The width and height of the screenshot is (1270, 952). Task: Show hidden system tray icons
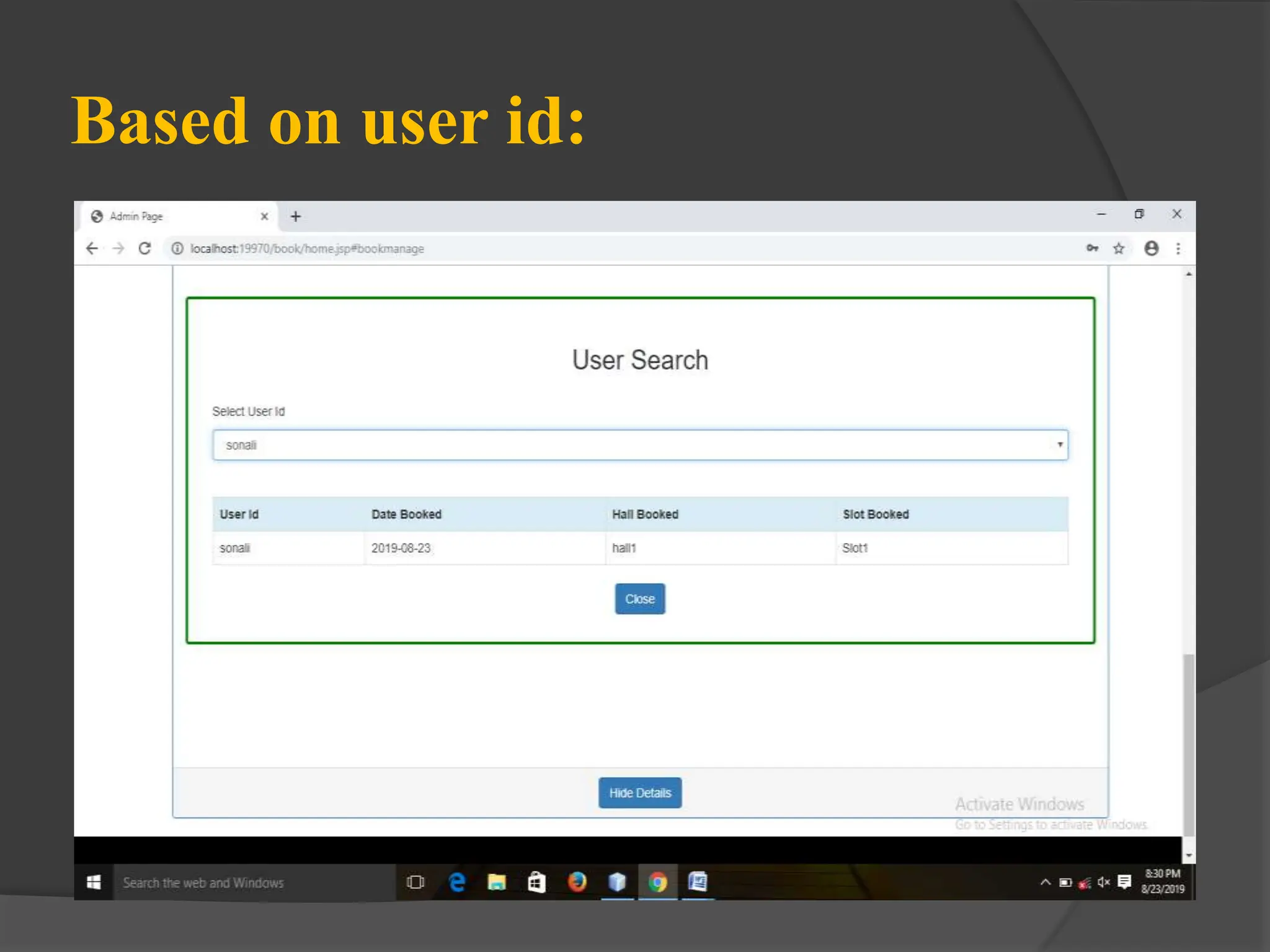click(x=1046, y=882)
